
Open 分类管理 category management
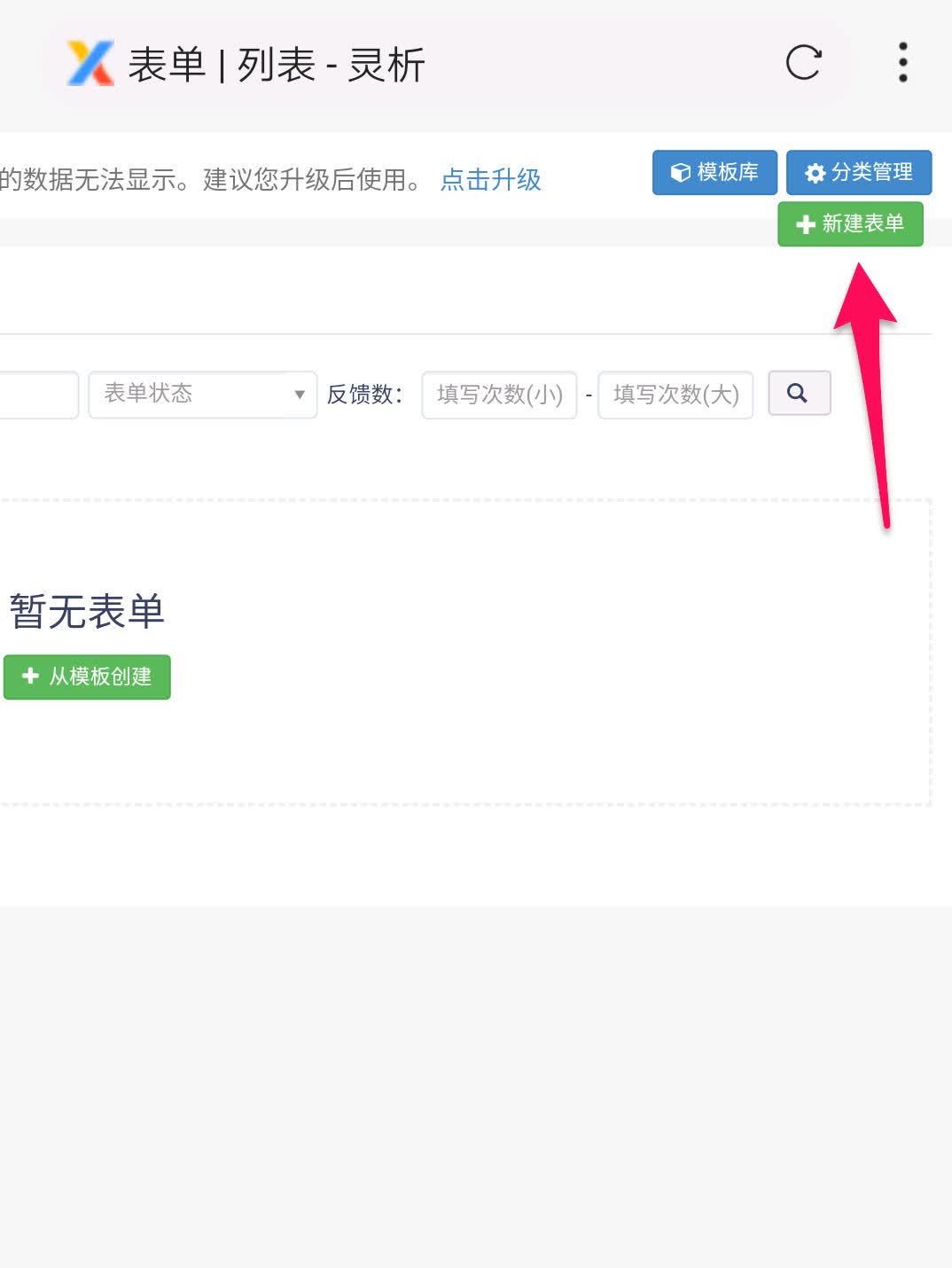(x=859, y=172)
